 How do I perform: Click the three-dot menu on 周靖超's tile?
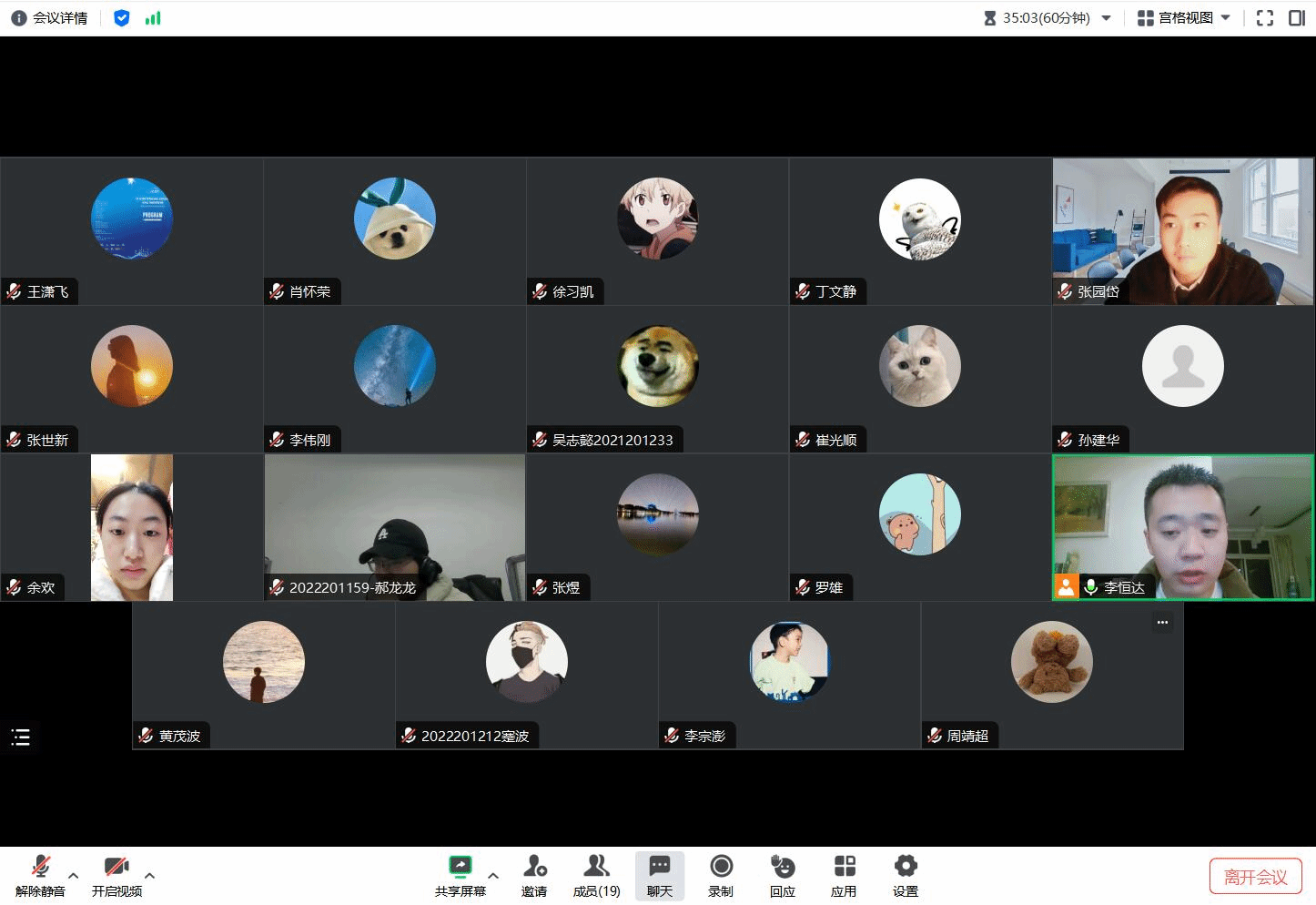point(1162,623)
